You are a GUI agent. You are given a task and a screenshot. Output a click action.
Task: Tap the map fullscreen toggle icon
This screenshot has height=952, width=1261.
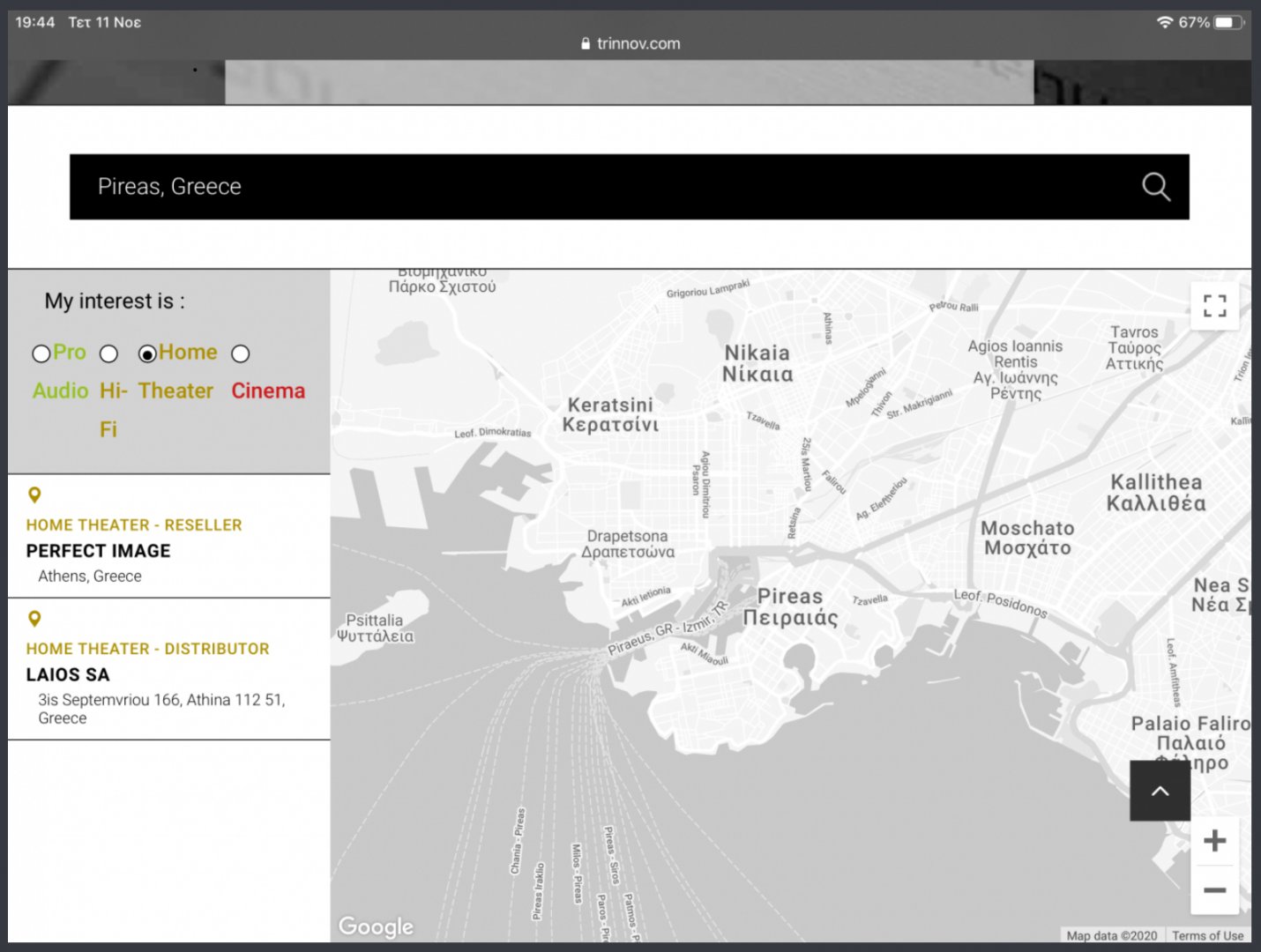(x=1215, y=306)
